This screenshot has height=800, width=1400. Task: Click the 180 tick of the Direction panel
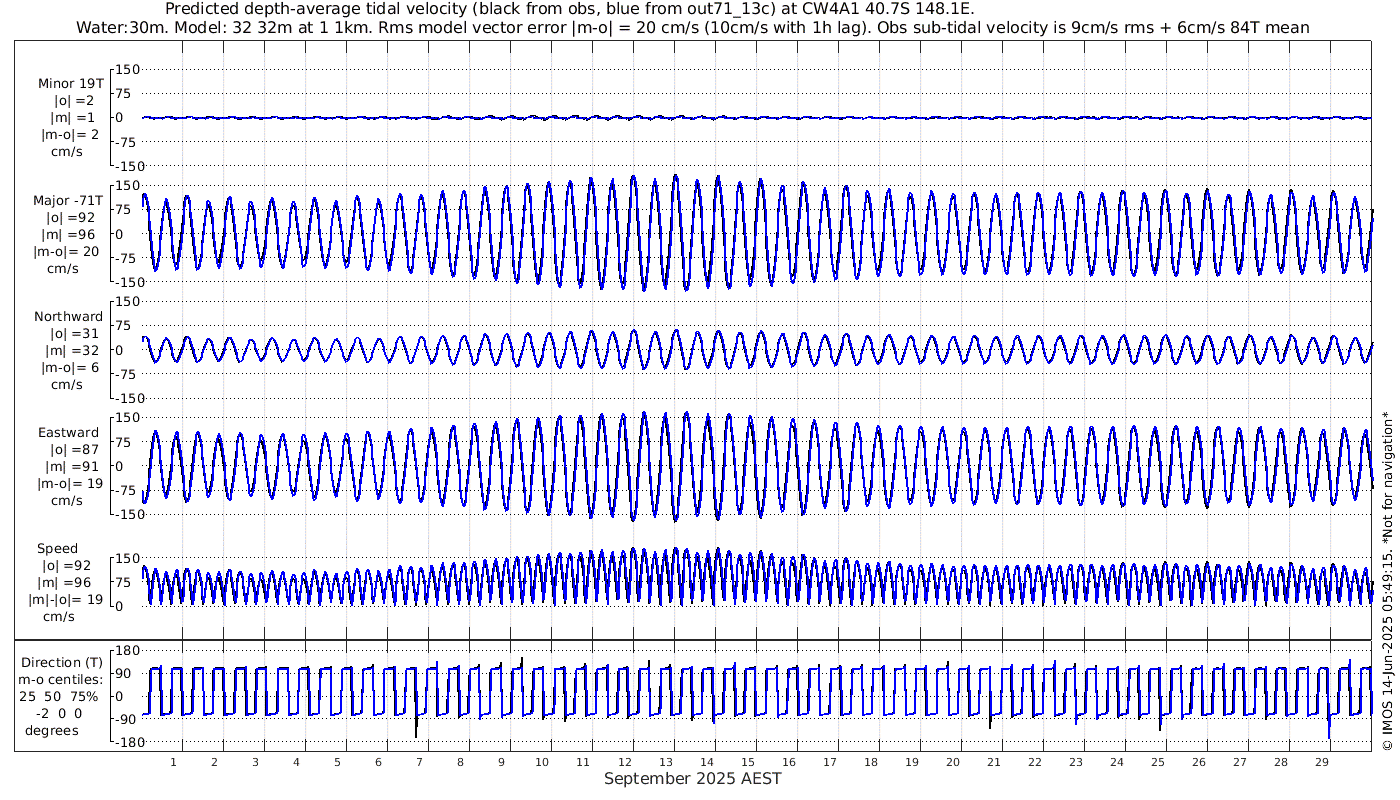(x=126, y=652)
